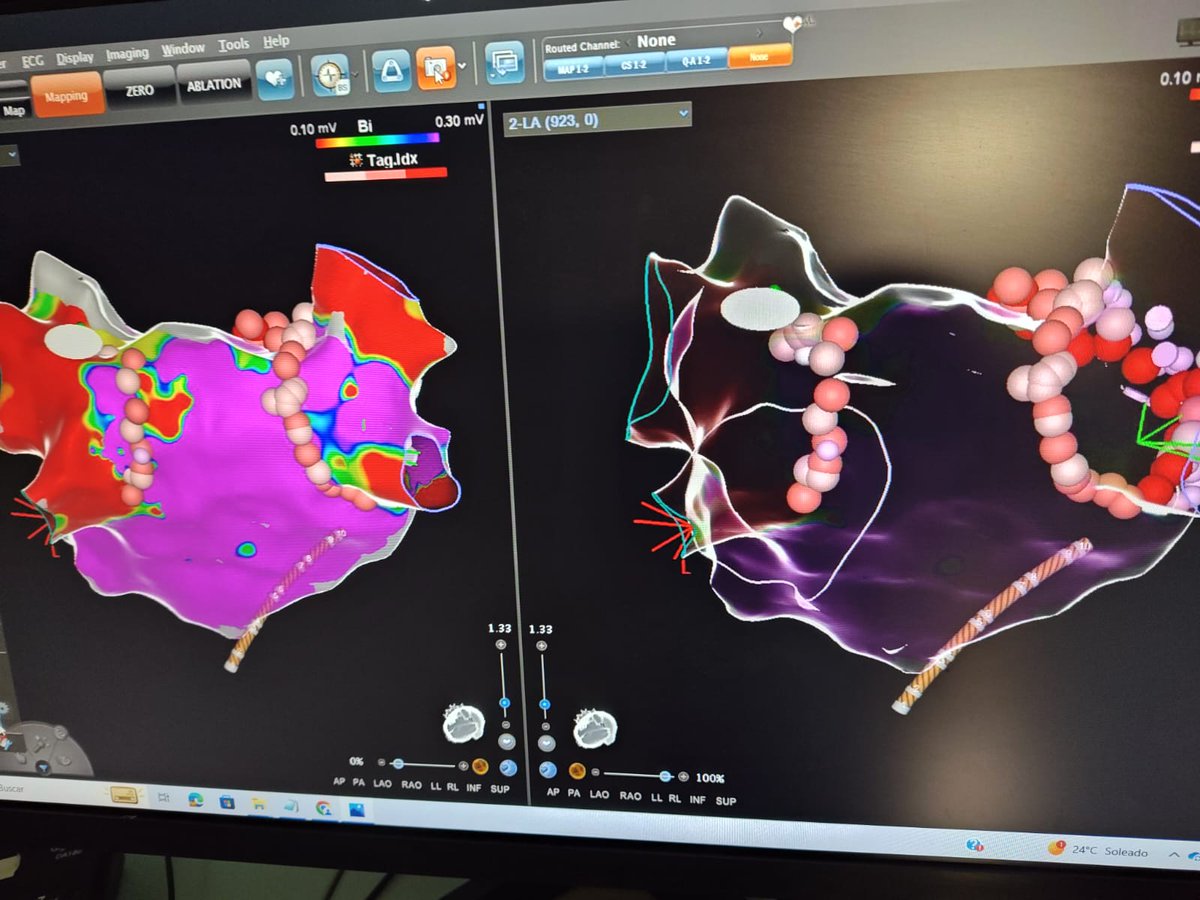Open the Tools menu
Screen dimensions: 1200x900
tap(234, 44)
